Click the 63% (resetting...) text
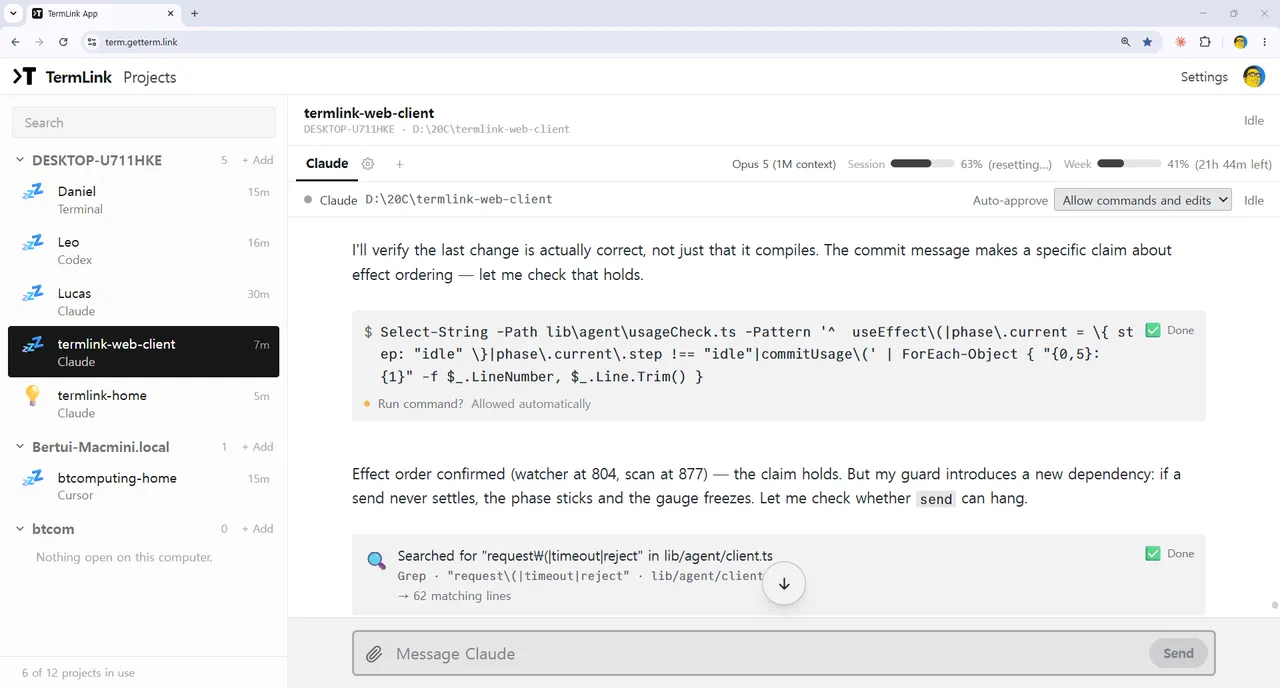 coord(1006,164)
